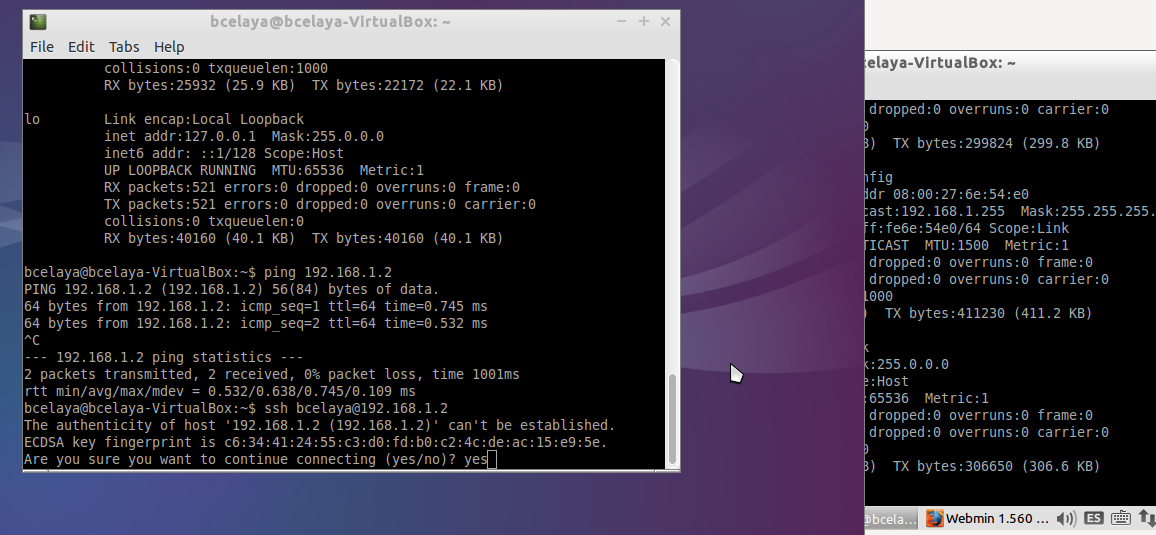Click the '08:00:27:6e:54:e0' address in right terminal

coord(961,195)
